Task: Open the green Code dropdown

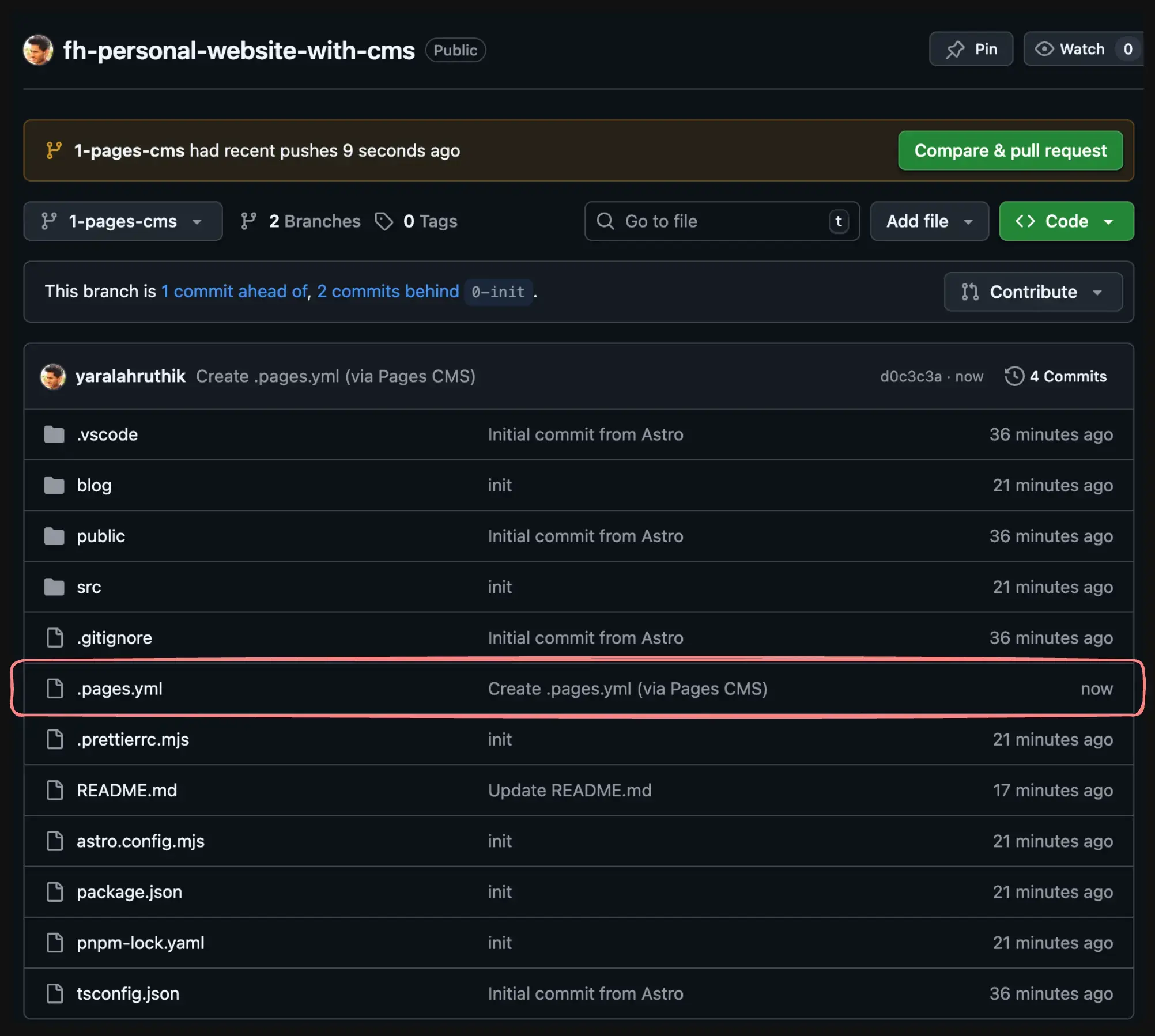Action: coord(1065,221)
